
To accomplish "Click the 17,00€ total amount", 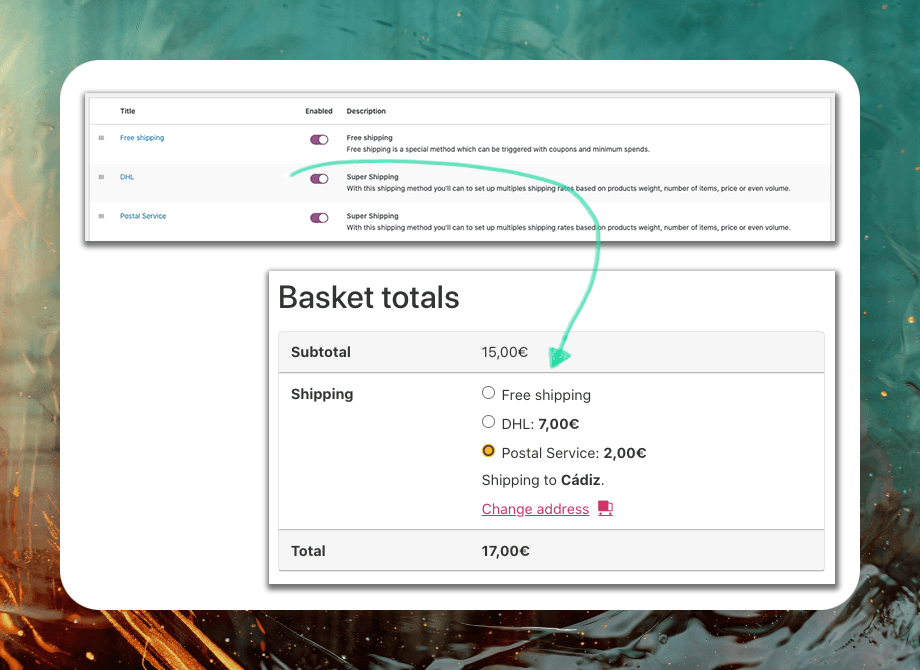I will (505, 551).
